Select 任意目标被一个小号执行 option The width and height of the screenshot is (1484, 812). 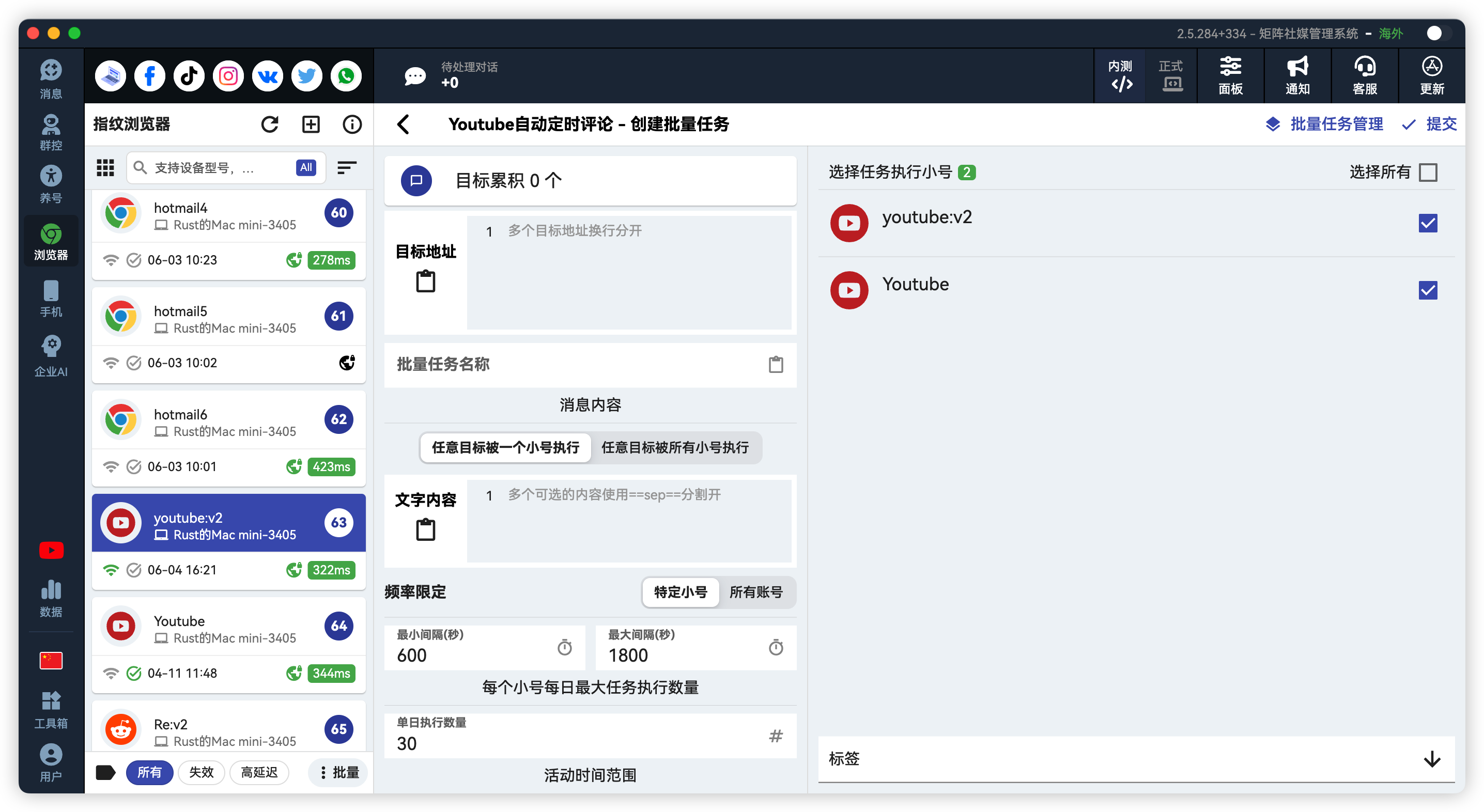(x=506, y=448)
